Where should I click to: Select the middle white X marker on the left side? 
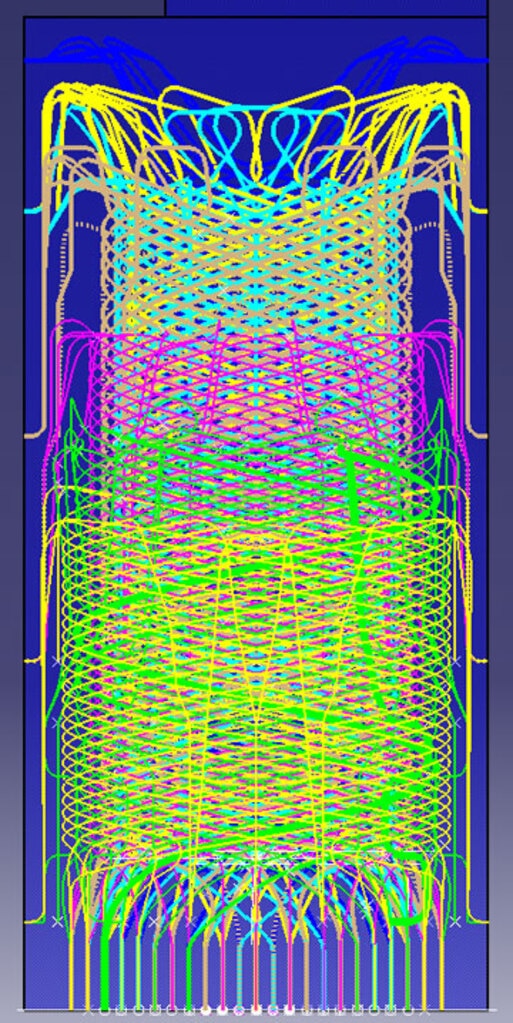pos(57,723)
